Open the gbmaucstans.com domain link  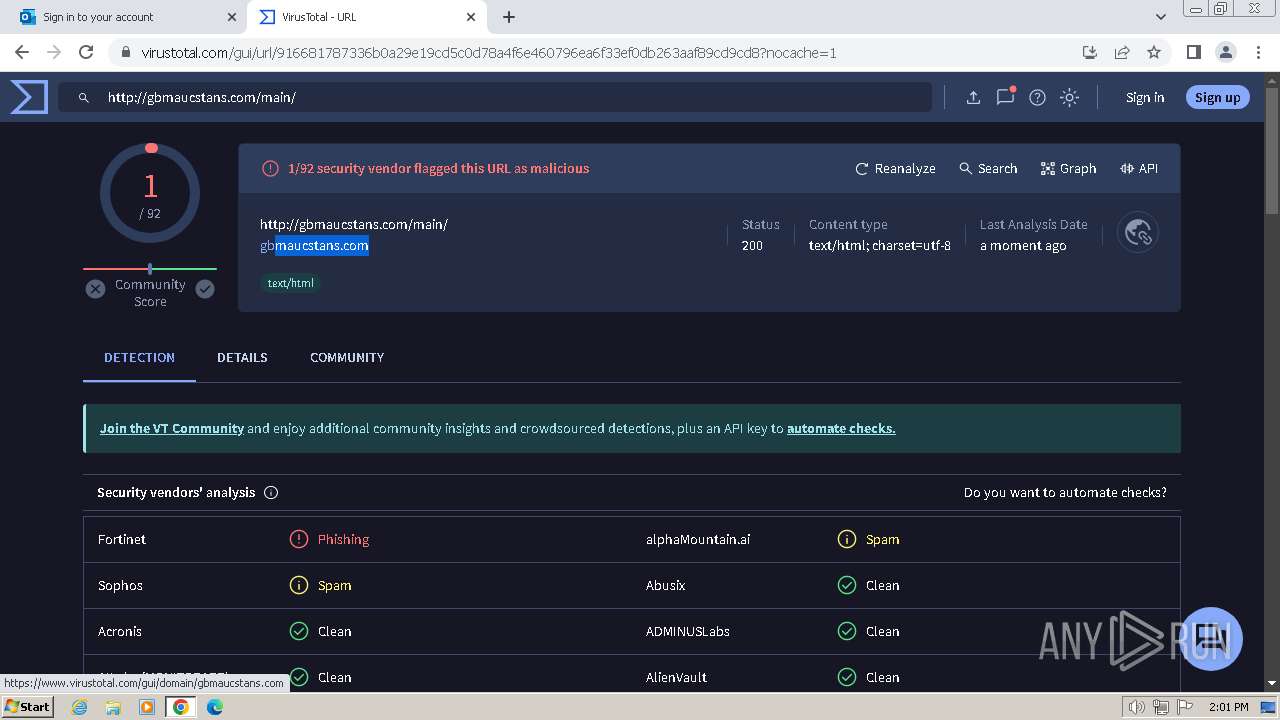coord(314,245)
